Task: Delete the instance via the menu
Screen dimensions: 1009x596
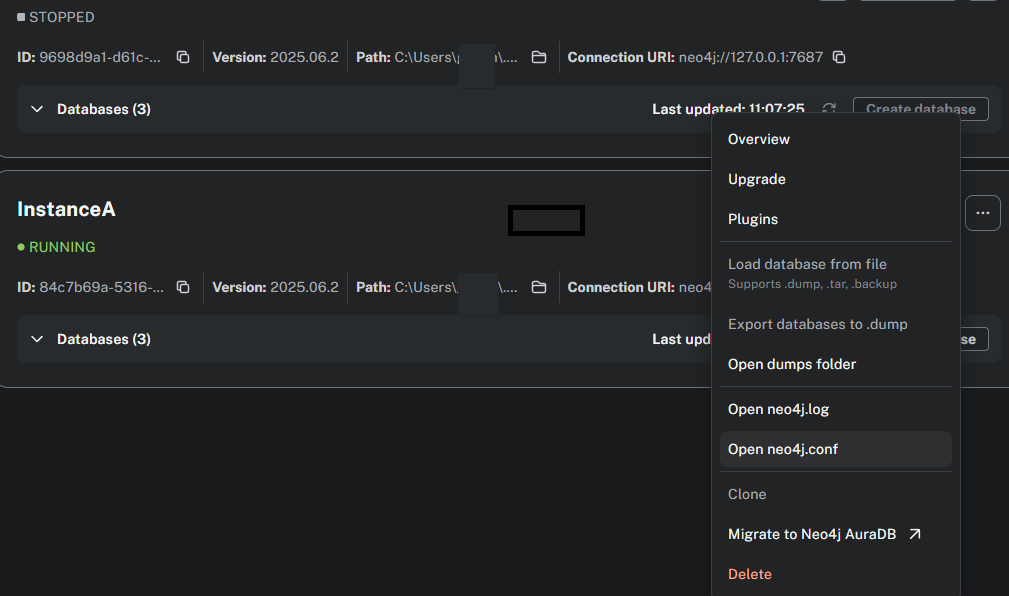Action: click(750, 574)
